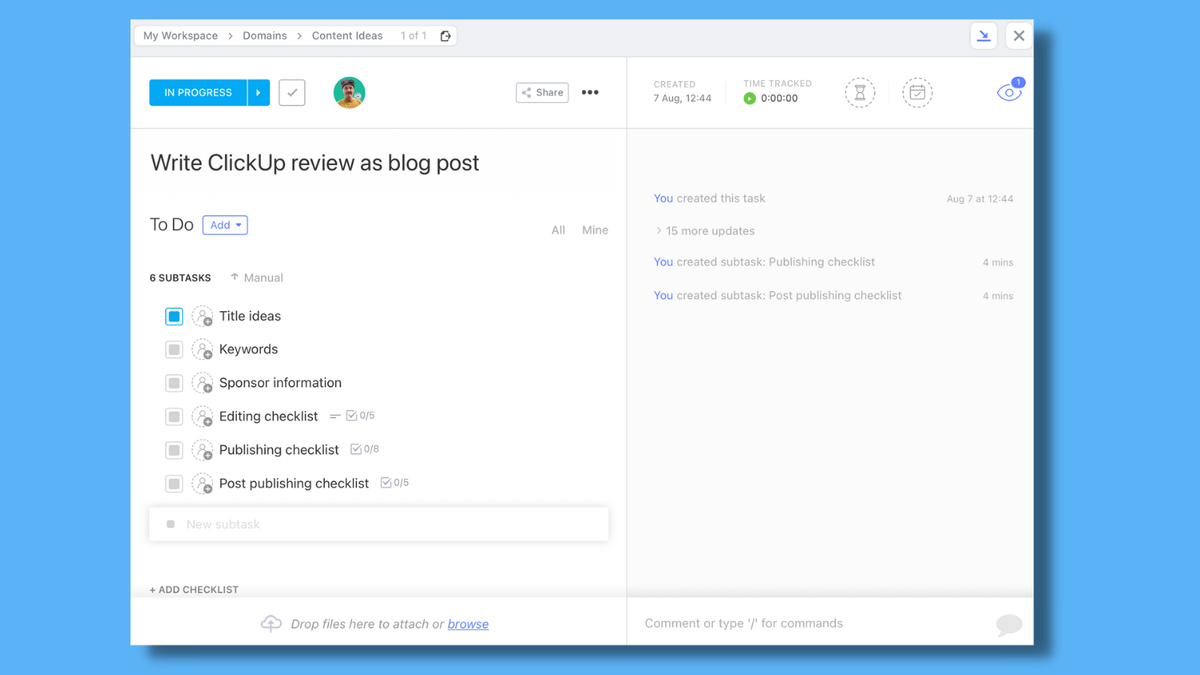Screen dimensions: 1200x675
Task: Open the hourglass time estimate icon
Action: (x=860, y=93)
